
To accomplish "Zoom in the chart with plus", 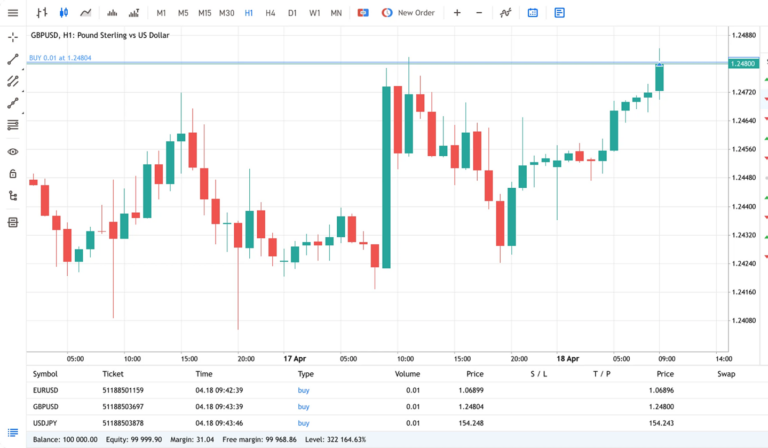I will (457, 13).
